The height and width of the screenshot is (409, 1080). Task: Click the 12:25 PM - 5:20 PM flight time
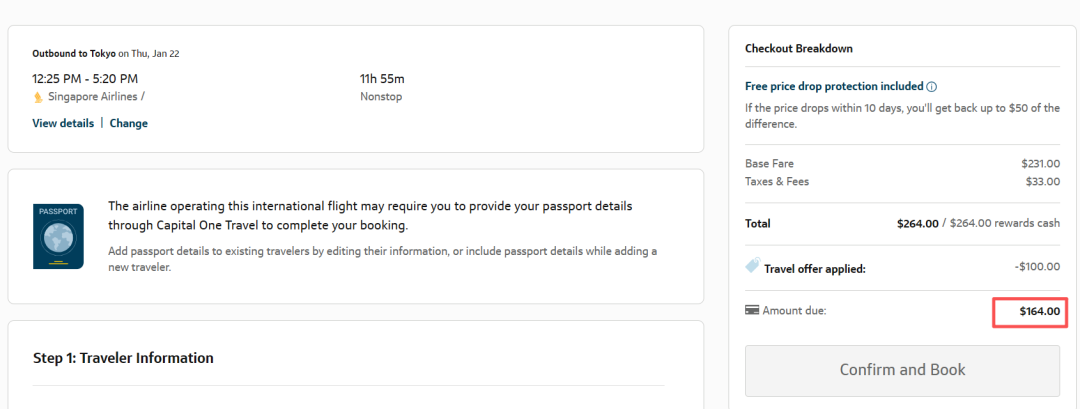pos(85,78)
